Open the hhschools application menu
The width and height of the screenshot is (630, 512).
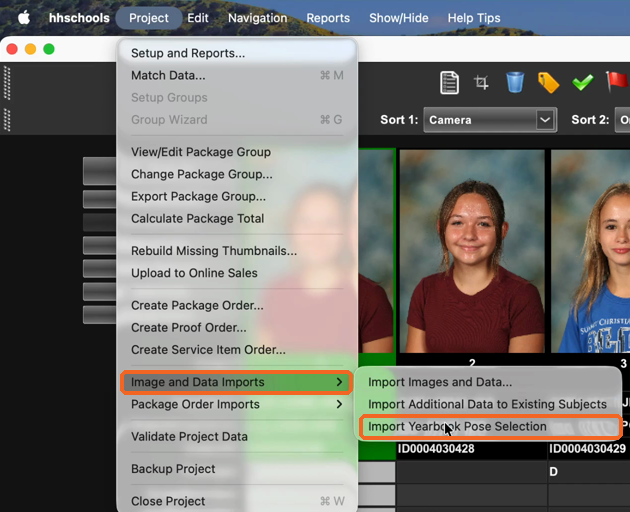pos(79,18)
